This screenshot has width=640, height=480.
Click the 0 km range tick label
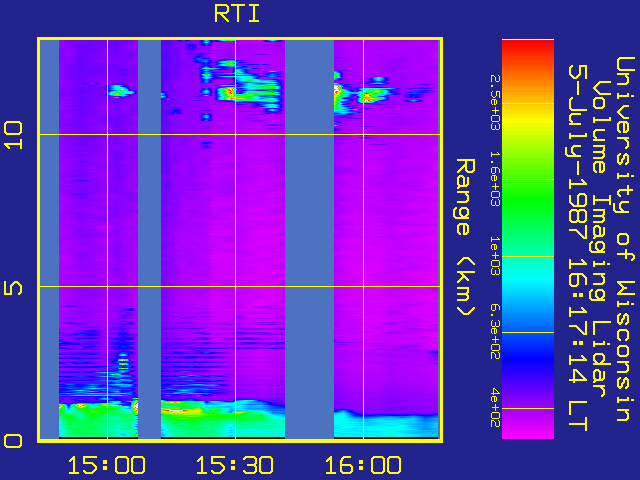click(x=13, y=441)
